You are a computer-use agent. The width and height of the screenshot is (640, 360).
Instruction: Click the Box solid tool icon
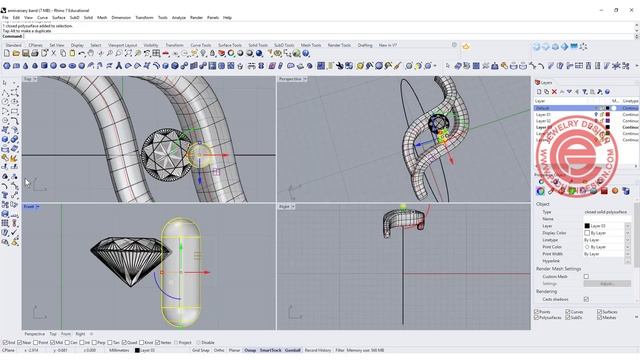point(44,66)
